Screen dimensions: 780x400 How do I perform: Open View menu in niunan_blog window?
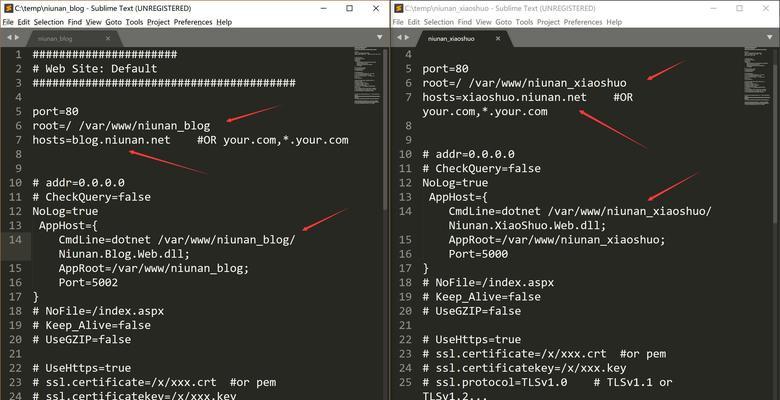(x=94, y=22)
